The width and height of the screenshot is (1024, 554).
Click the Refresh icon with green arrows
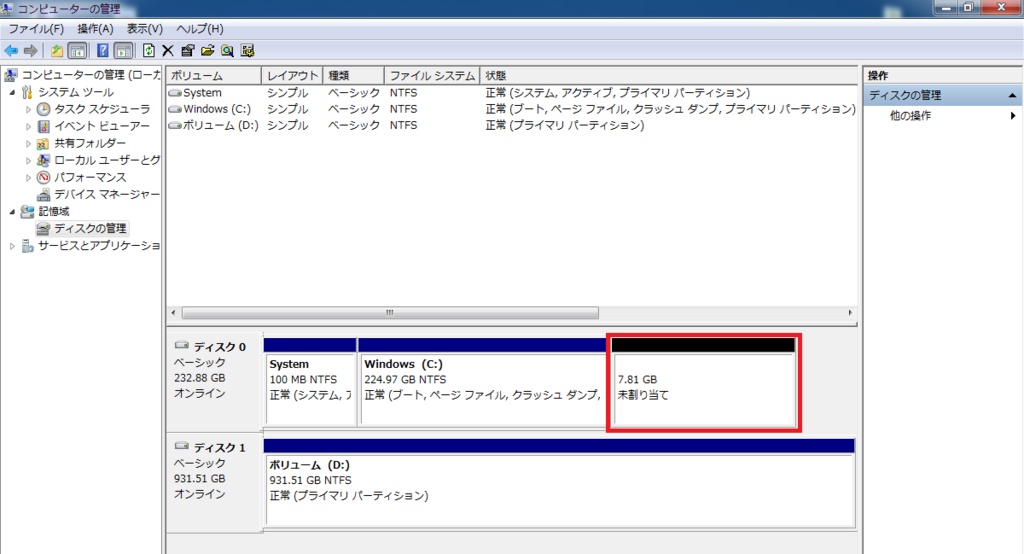click(x=149, y=50)
